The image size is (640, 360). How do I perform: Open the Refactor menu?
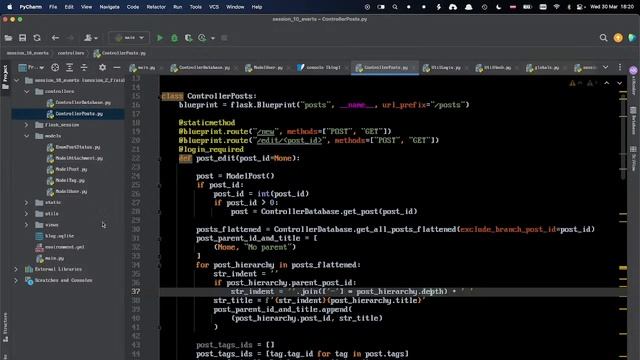[x=156, y=7]
